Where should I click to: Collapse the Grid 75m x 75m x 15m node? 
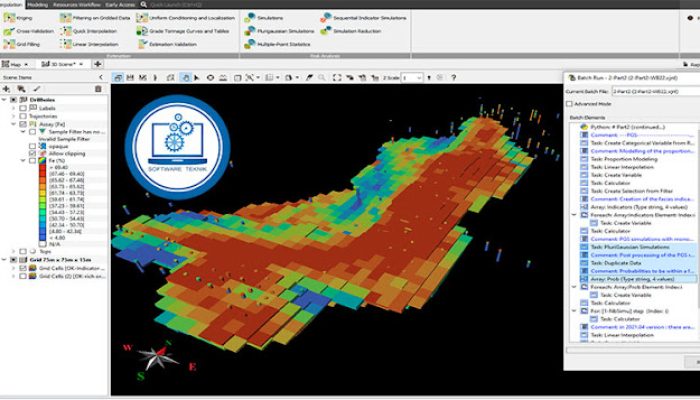4,259
